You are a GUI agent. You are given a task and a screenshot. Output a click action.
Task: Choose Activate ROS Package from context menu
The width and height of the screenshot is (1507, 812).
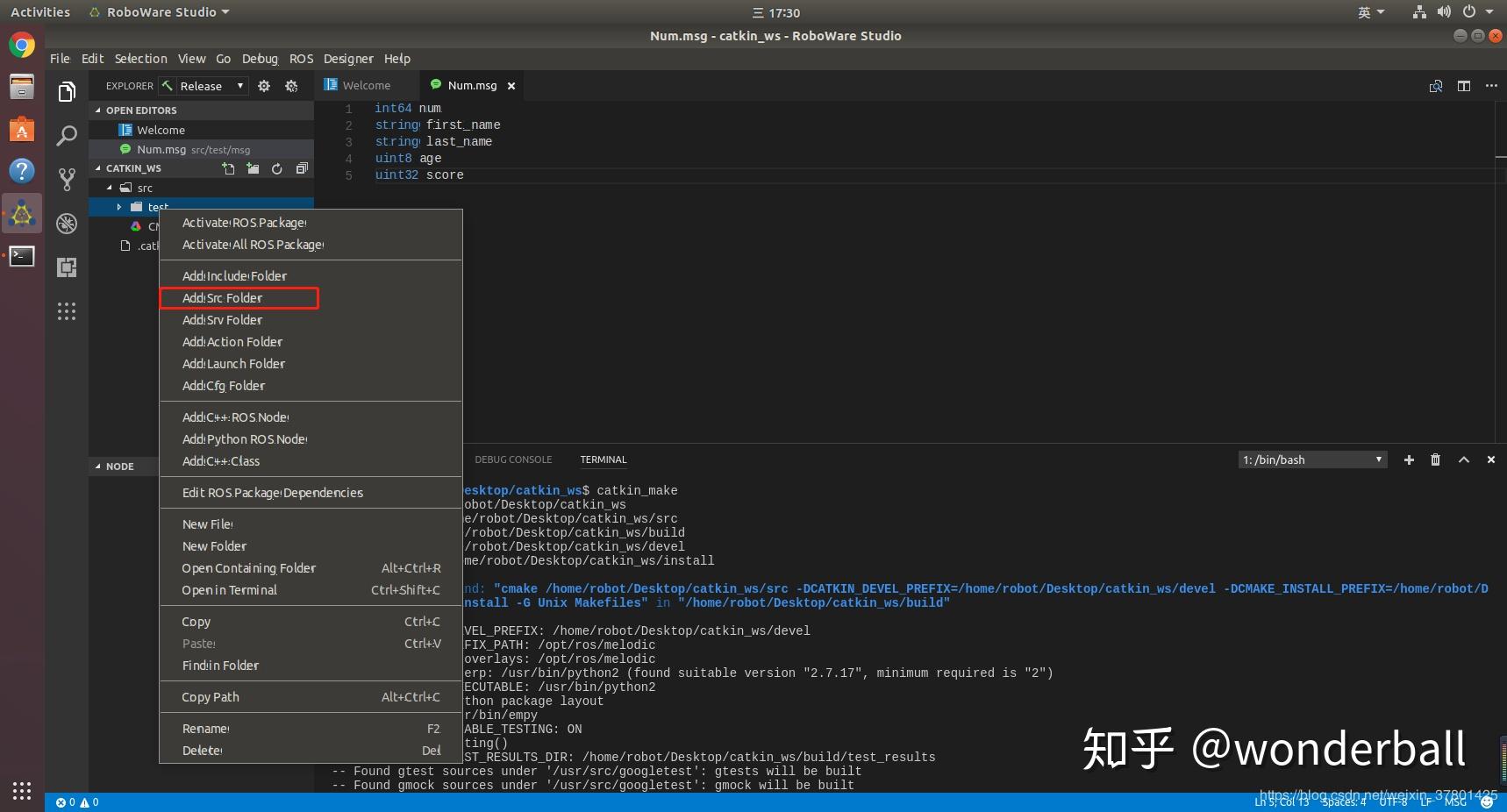[311, 223]
